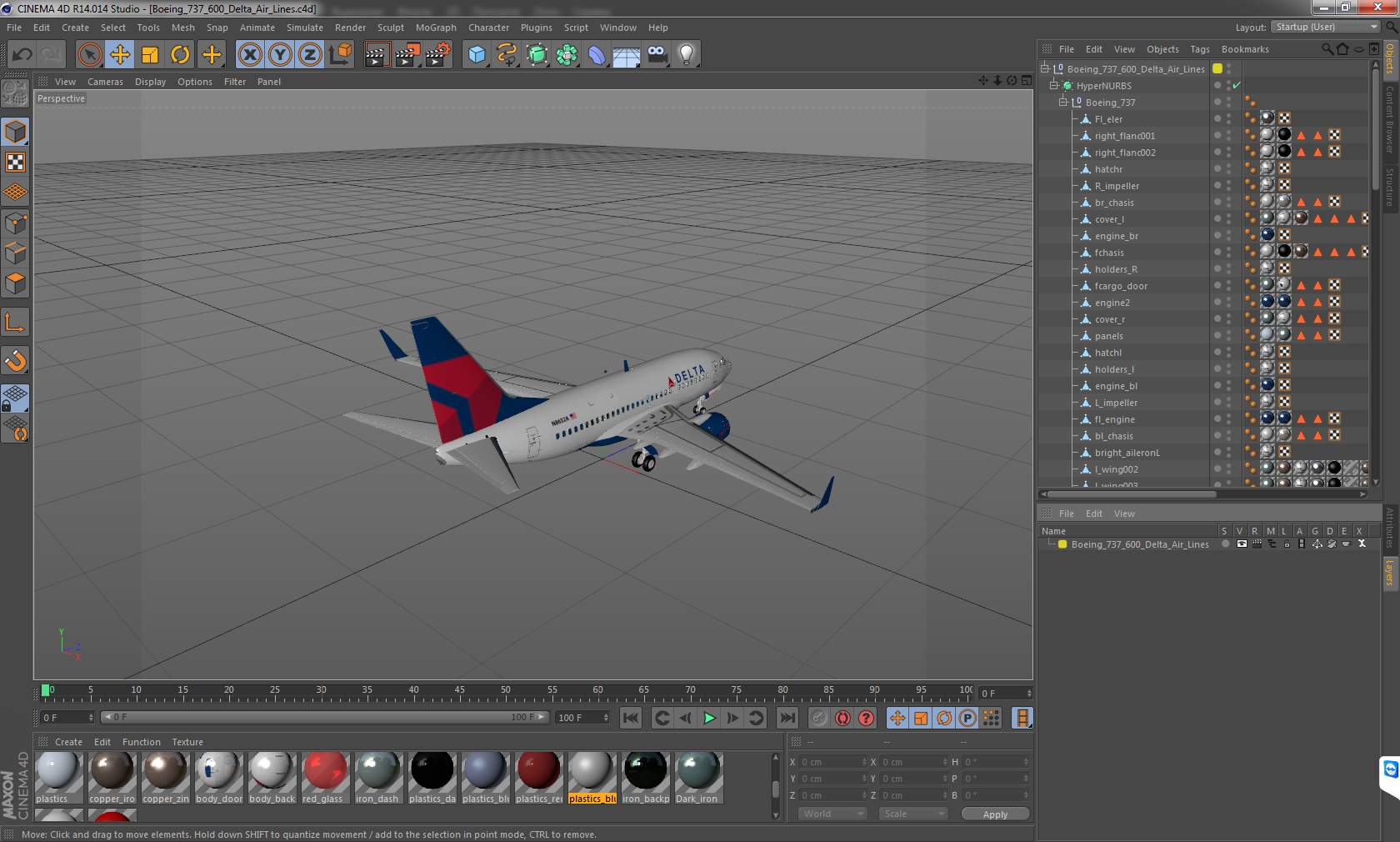The height and width of the screenshot is (842, 1400).
Task: Select the body_door material thumbnail
Action: pyautogui.click(x=218, y=777)
